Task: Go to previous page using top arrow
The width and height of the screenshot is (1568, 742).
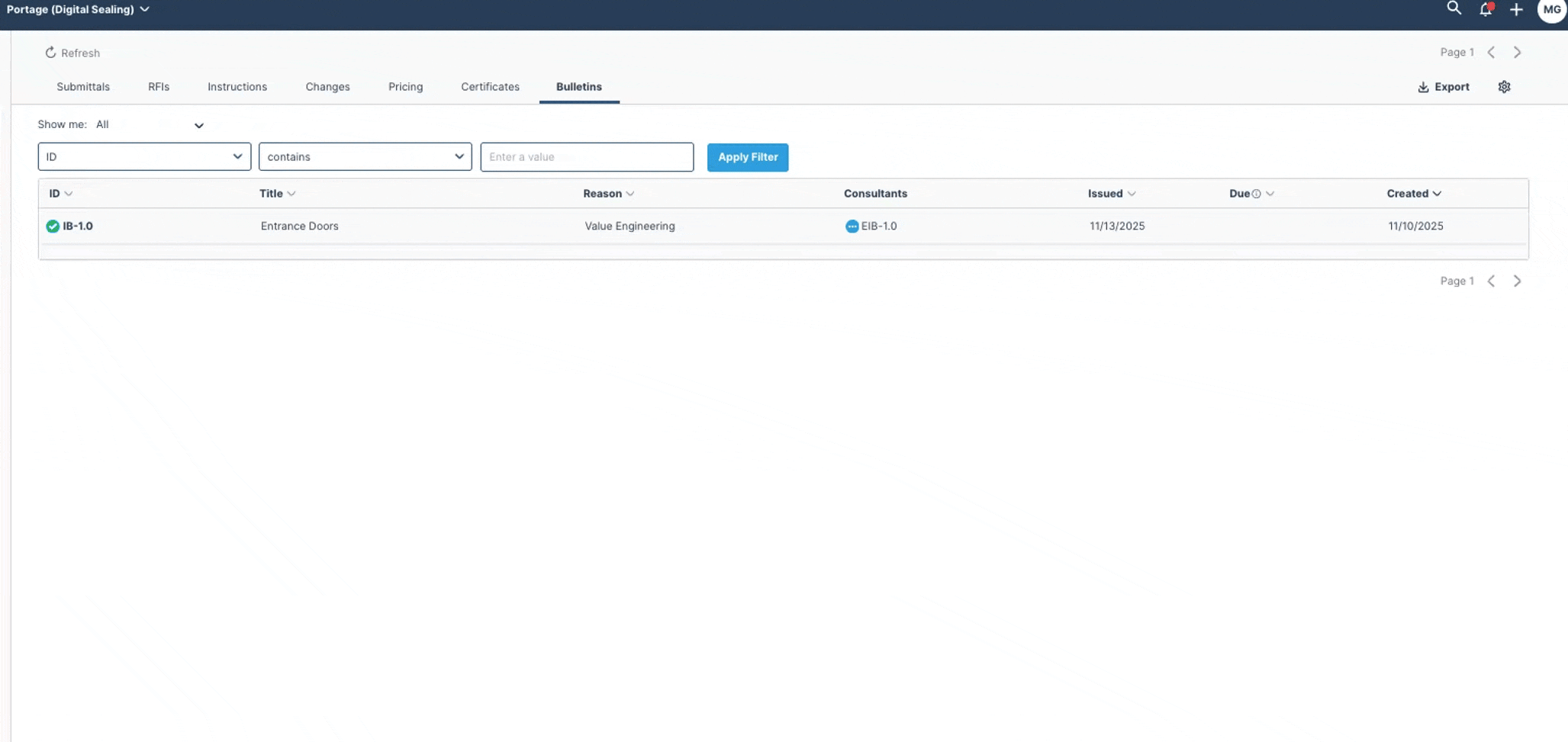Action: pyautogui.click(x=1491, y=53)
